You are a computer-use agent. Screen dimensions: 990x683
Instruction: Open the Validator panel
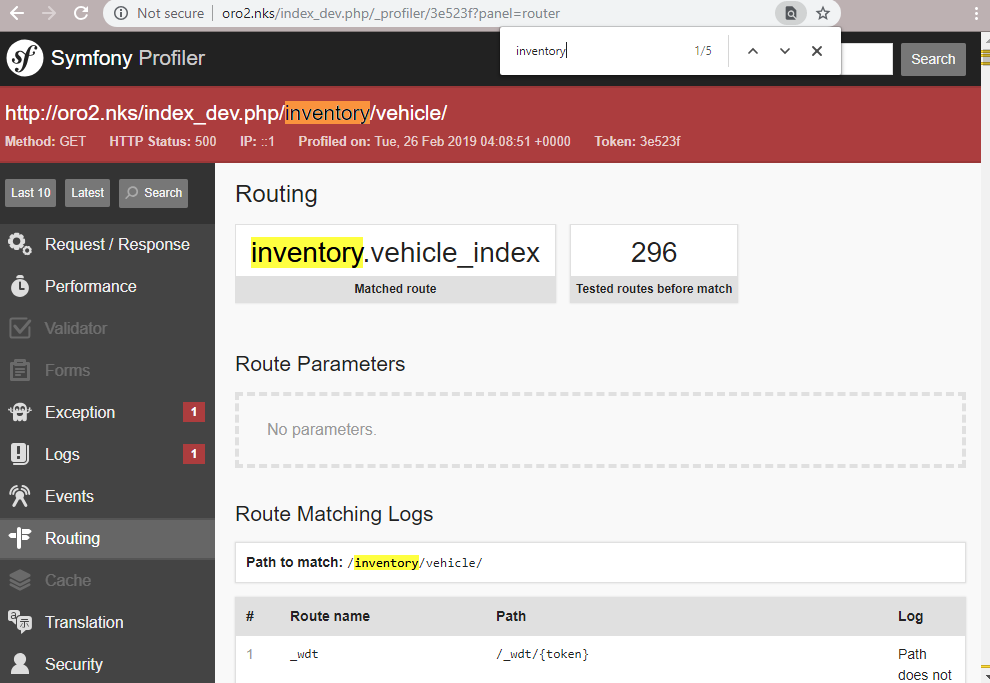tap(75, 328)
